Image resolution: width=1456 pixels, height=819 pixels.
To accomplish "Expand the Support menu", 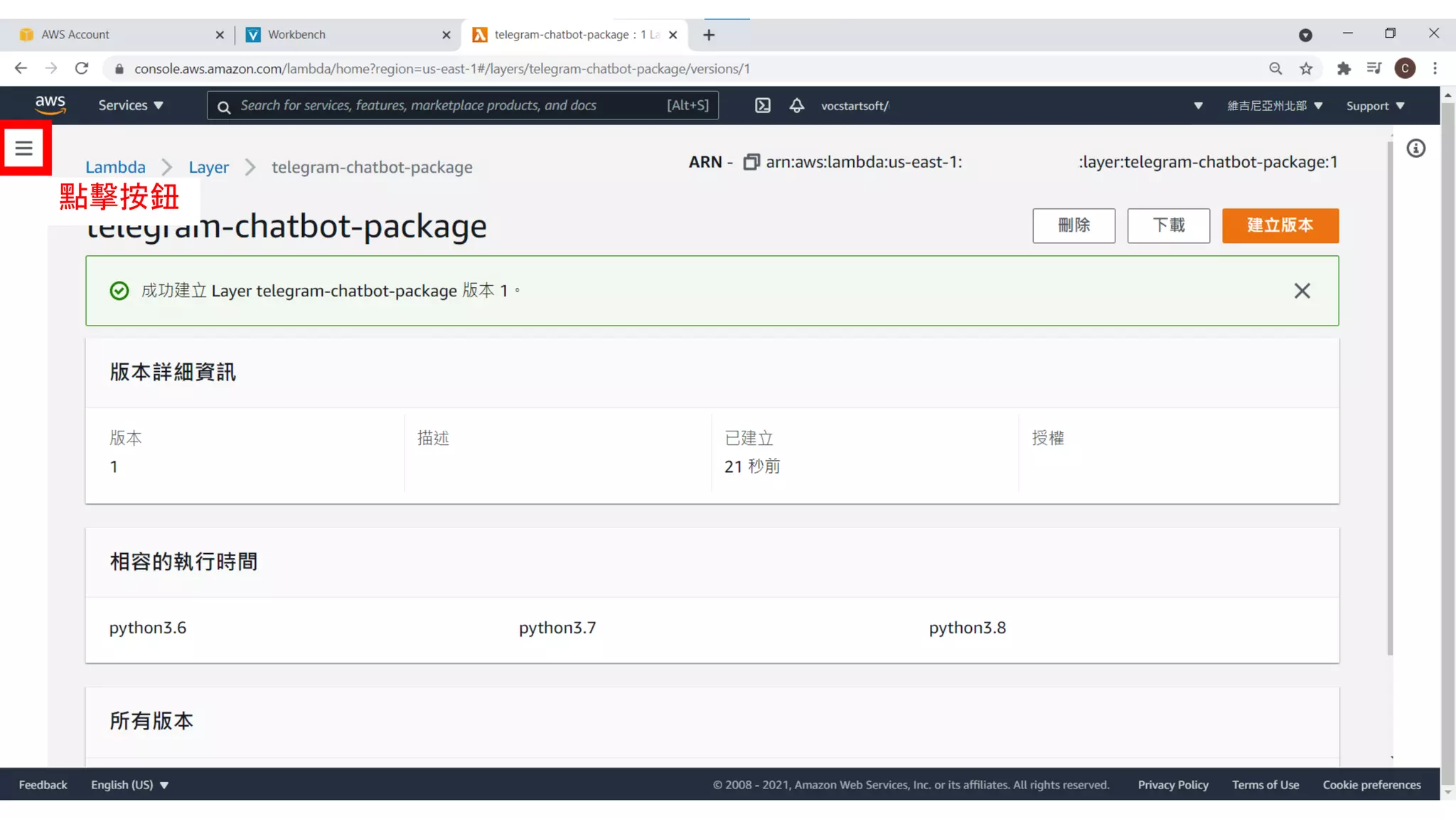I will click(x=1375, y=105).
